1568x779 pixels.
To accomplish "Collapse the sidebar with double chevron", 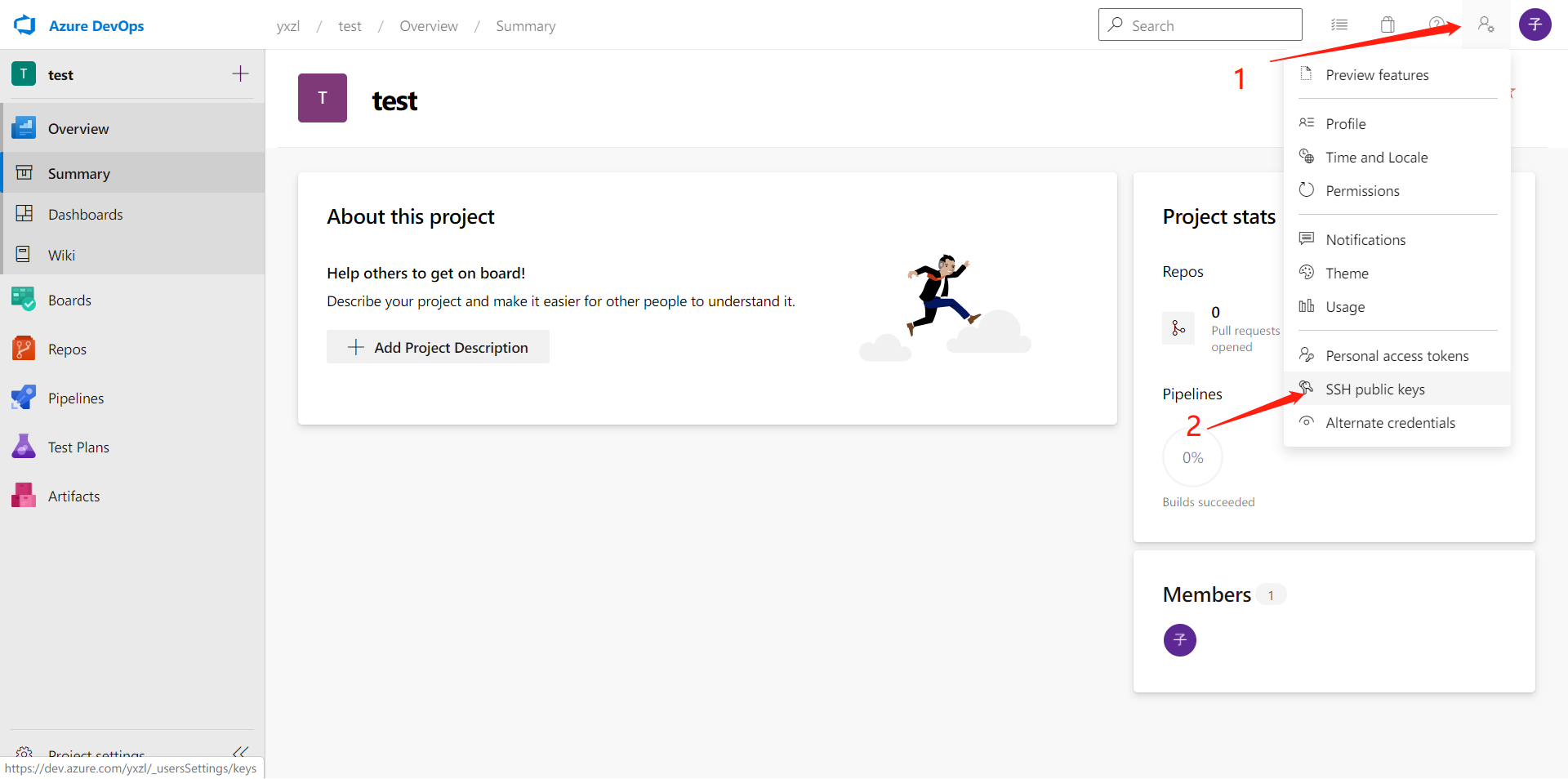I will coord(240,751).
